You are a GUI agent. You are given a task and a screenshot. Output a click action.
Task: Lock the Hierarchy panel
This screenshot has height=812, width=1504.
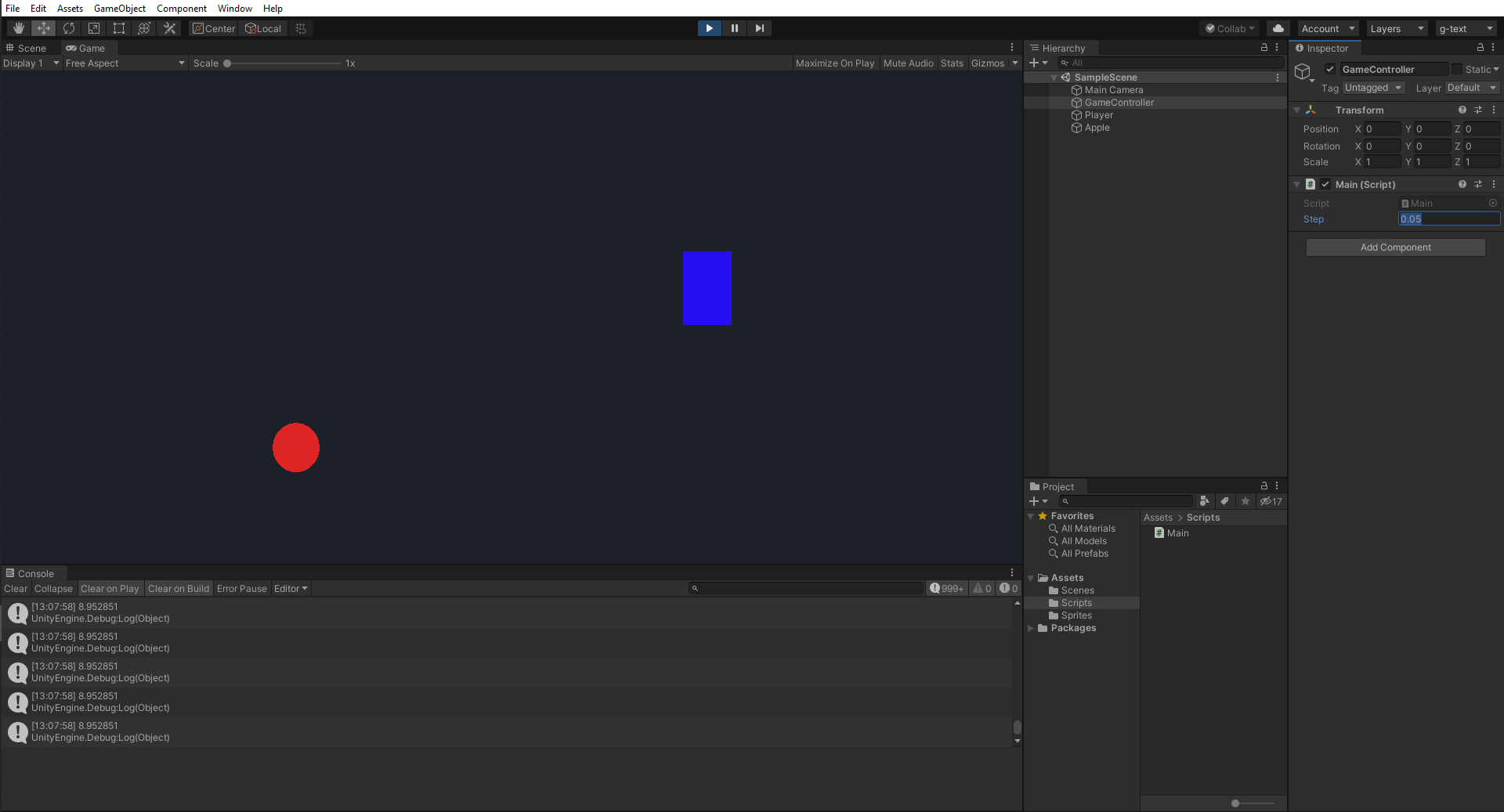[1264, 48]
